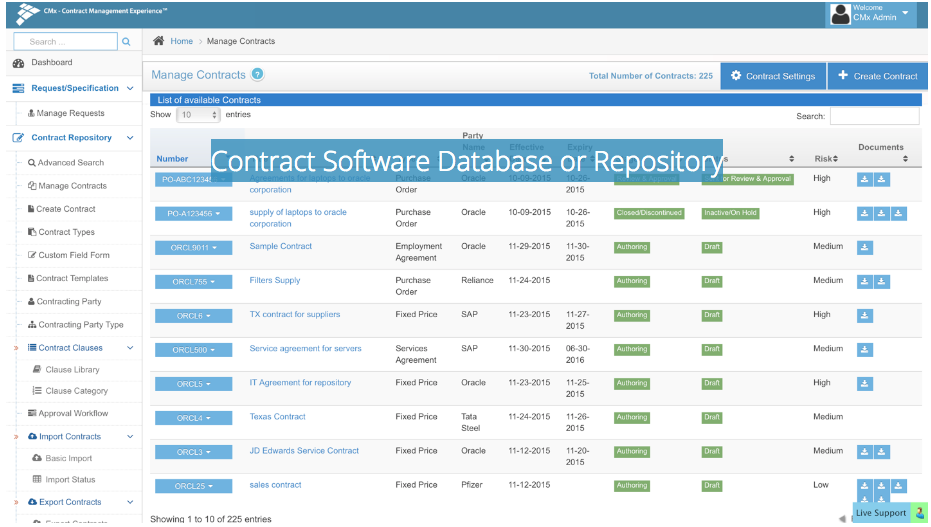Open ORCL25 contract number dropdown
This screenshot has width=931, height=527.
pyautogui.click(x=194, y=486)
